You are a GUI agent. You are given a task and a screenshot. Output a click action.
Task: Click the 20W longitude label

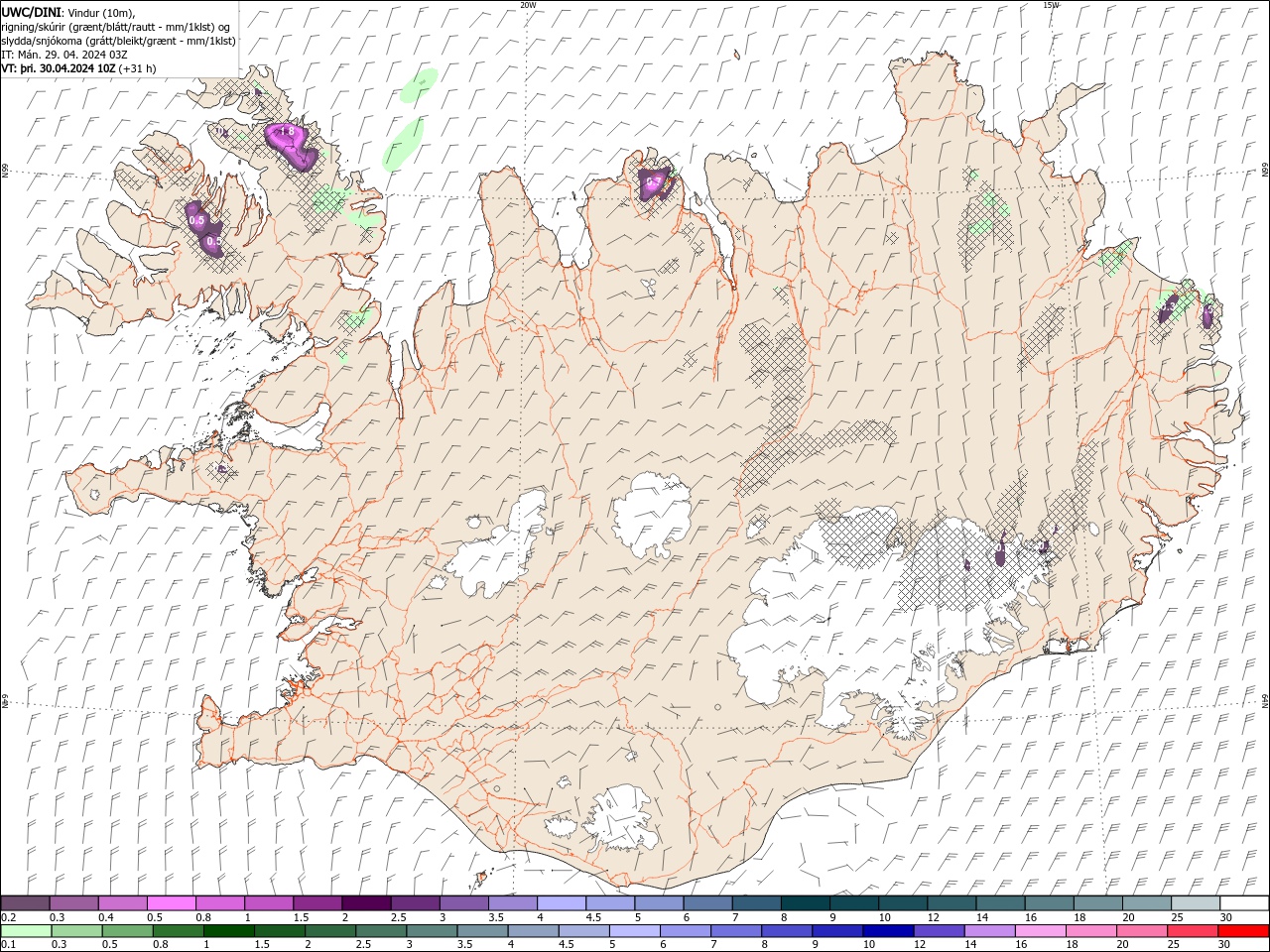[x=528, y=4]
